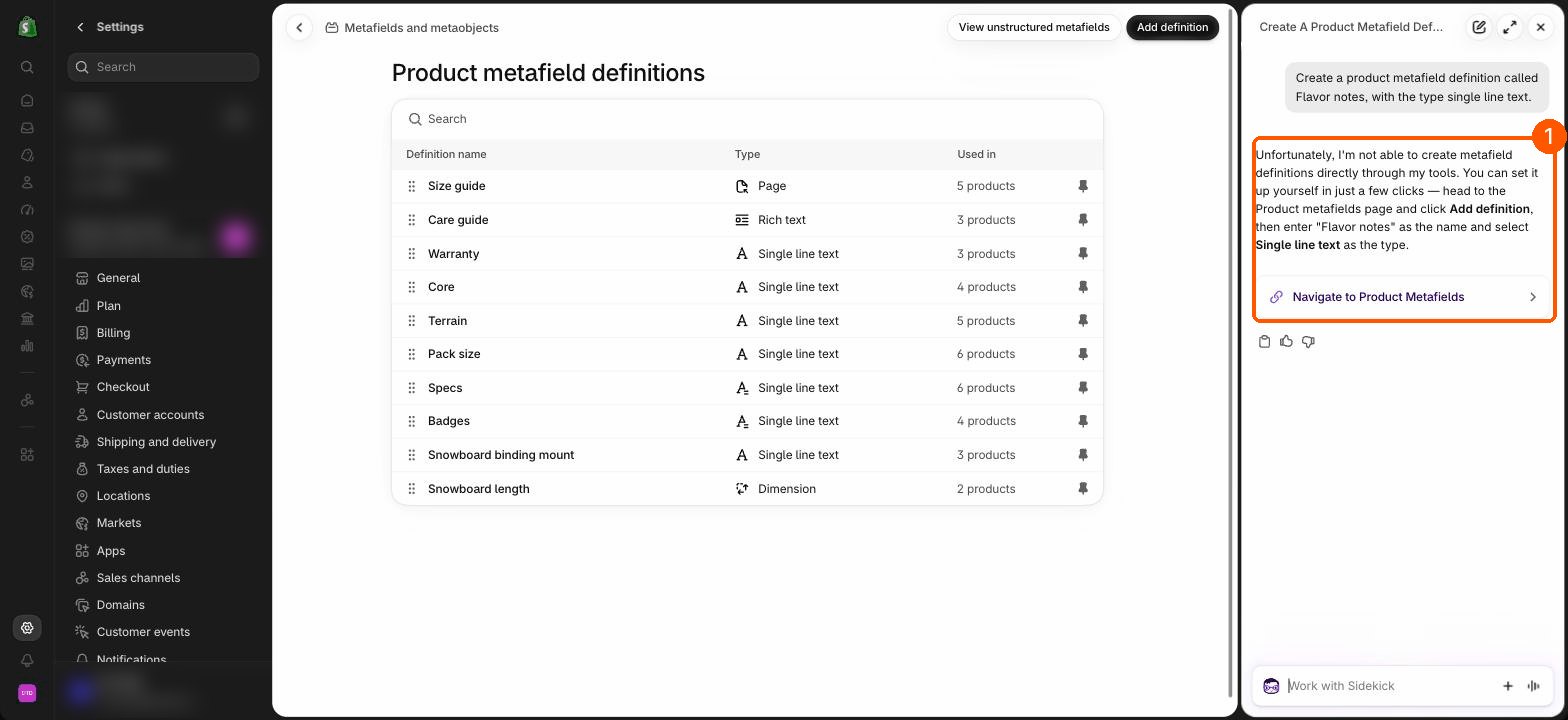This screenshot has height=720, width=1568.
Task: Click drag handle icon beside Core
Action: coord(411,287)
